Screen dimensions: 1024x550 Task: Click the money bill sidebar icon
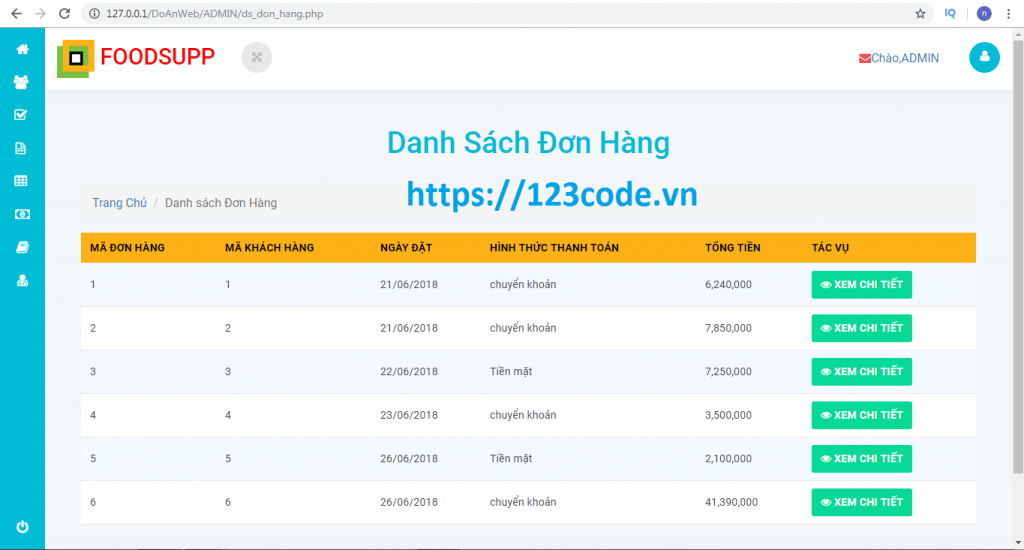point(21,214)
